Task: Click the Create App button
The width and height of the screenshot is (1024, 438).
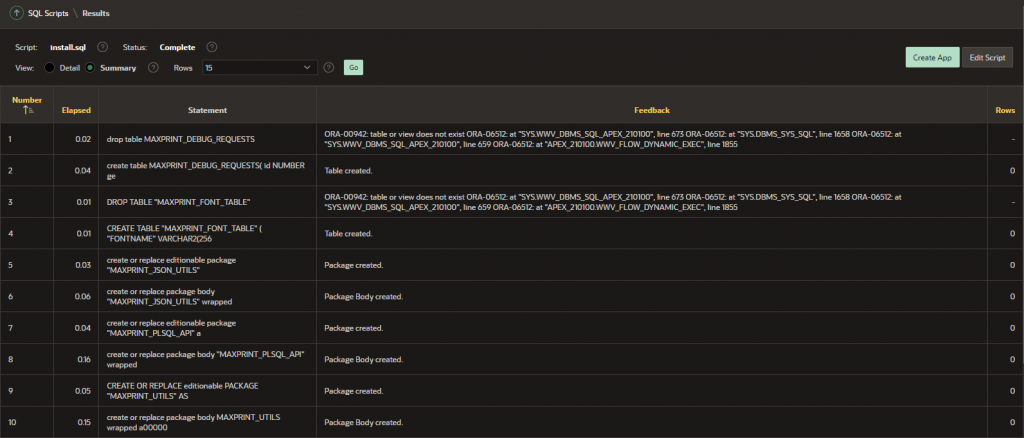Action: coord(931,57)
